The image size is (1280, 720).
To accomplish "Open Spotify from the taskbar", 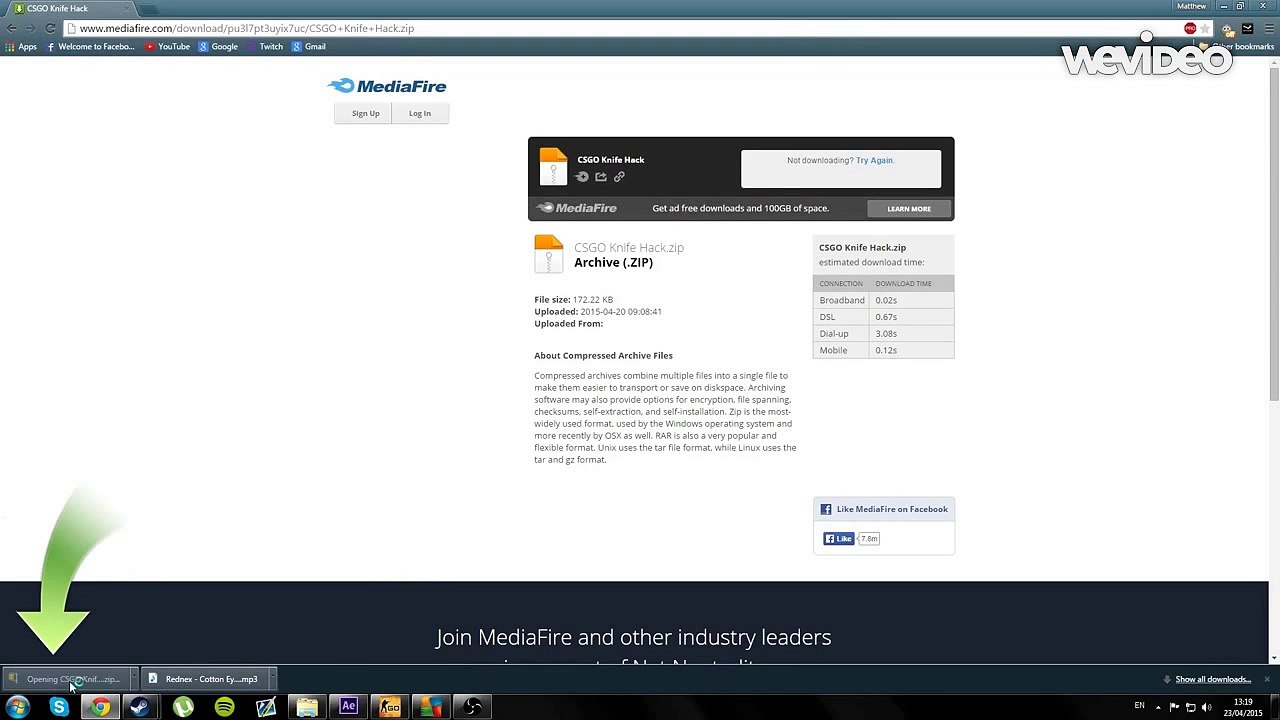I will 224,707.
